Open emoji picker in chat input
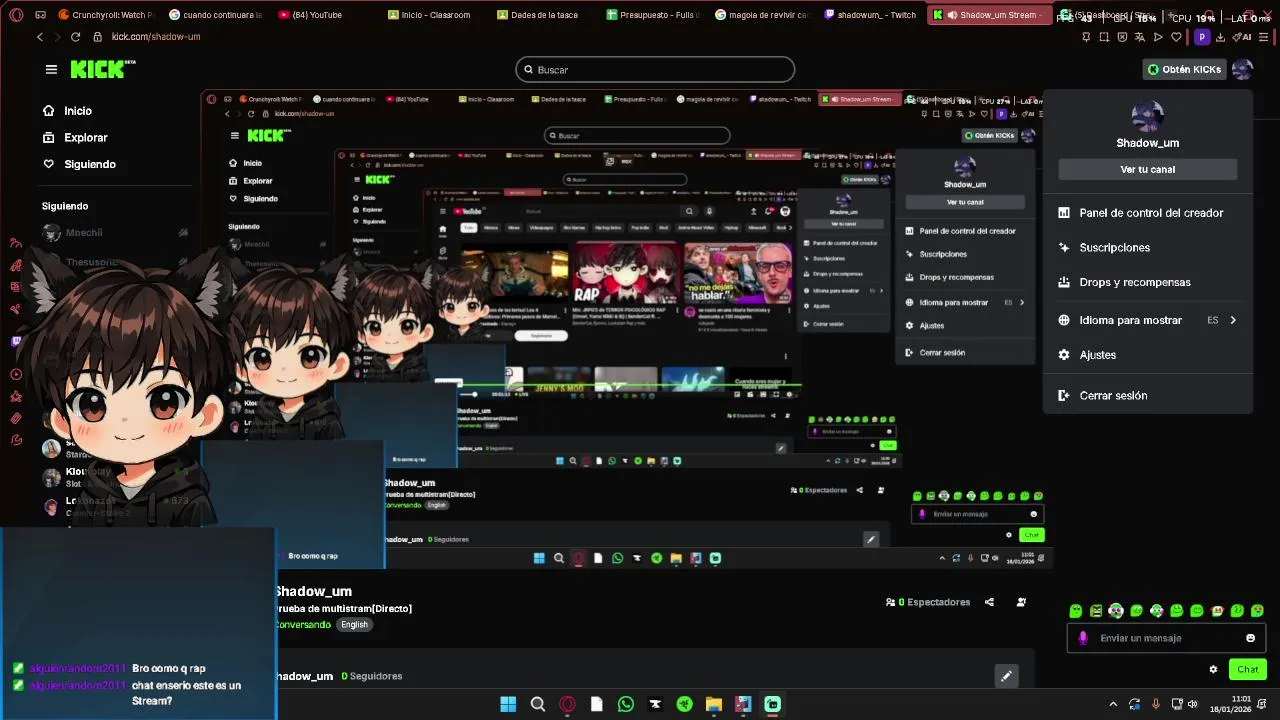Screen dimensions: 1280x720 point(1250,638)
